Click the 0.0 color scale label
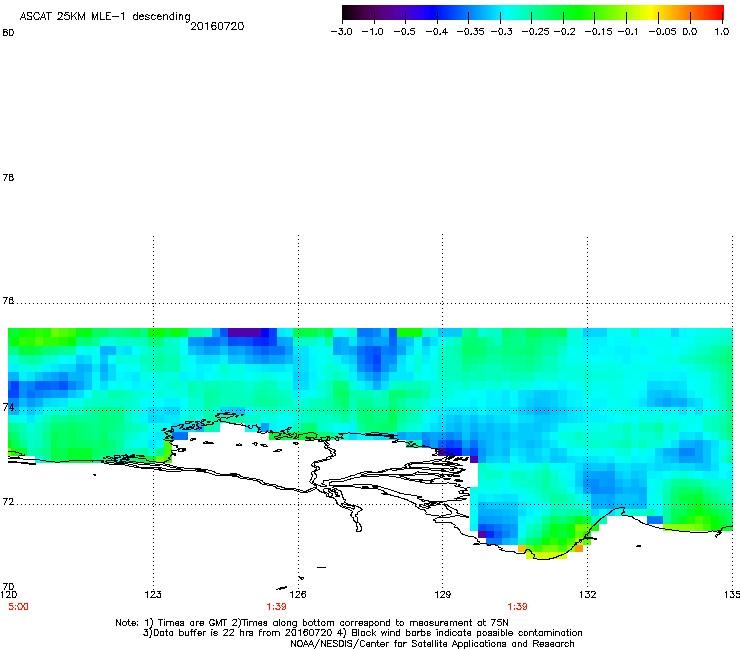The image size is (740, 650). (690, 32)
